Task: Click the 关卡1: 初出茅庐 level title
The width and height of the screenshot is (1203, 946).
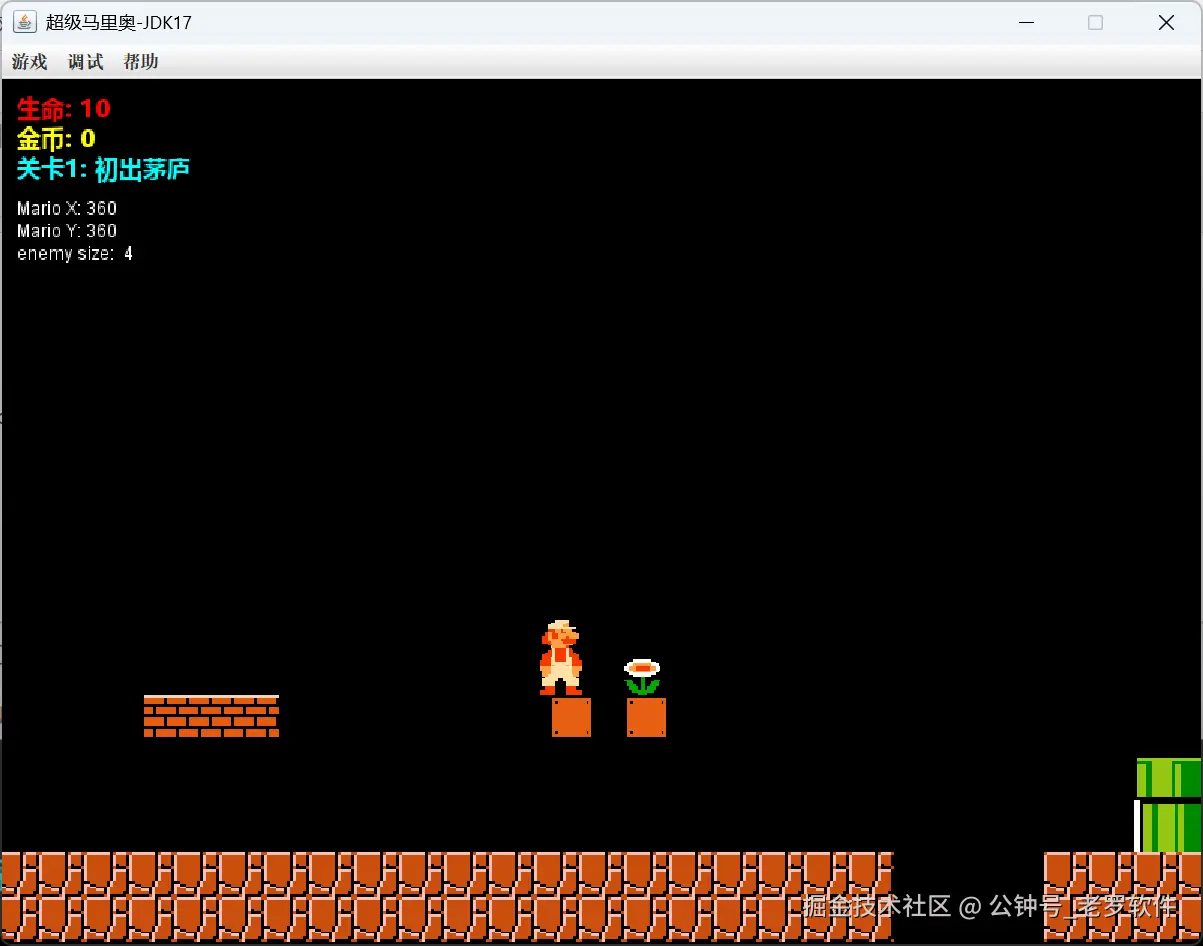Action: pos(103,169)
